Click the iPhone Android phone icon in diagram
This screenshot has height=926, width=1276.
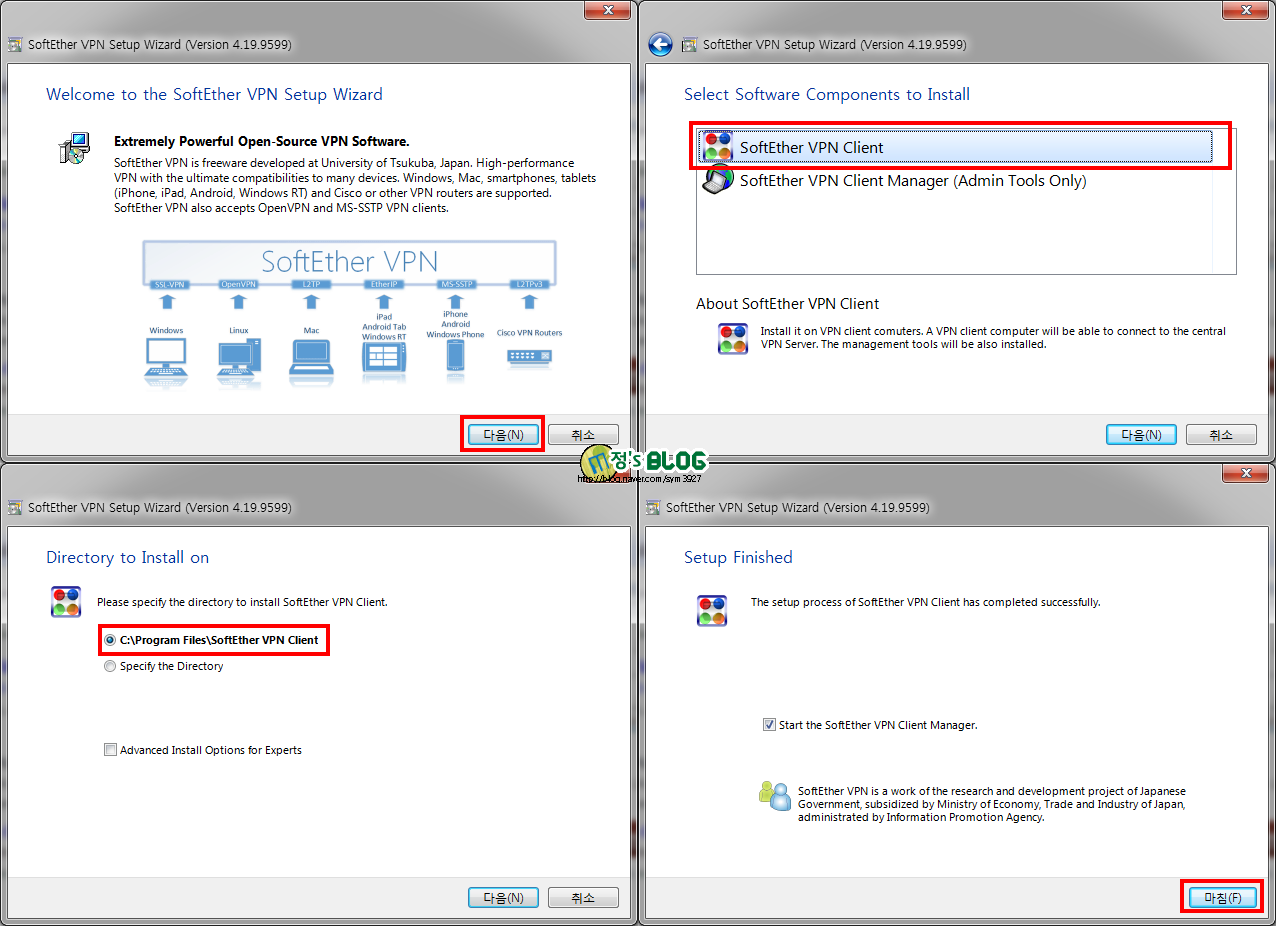(456, 357)
